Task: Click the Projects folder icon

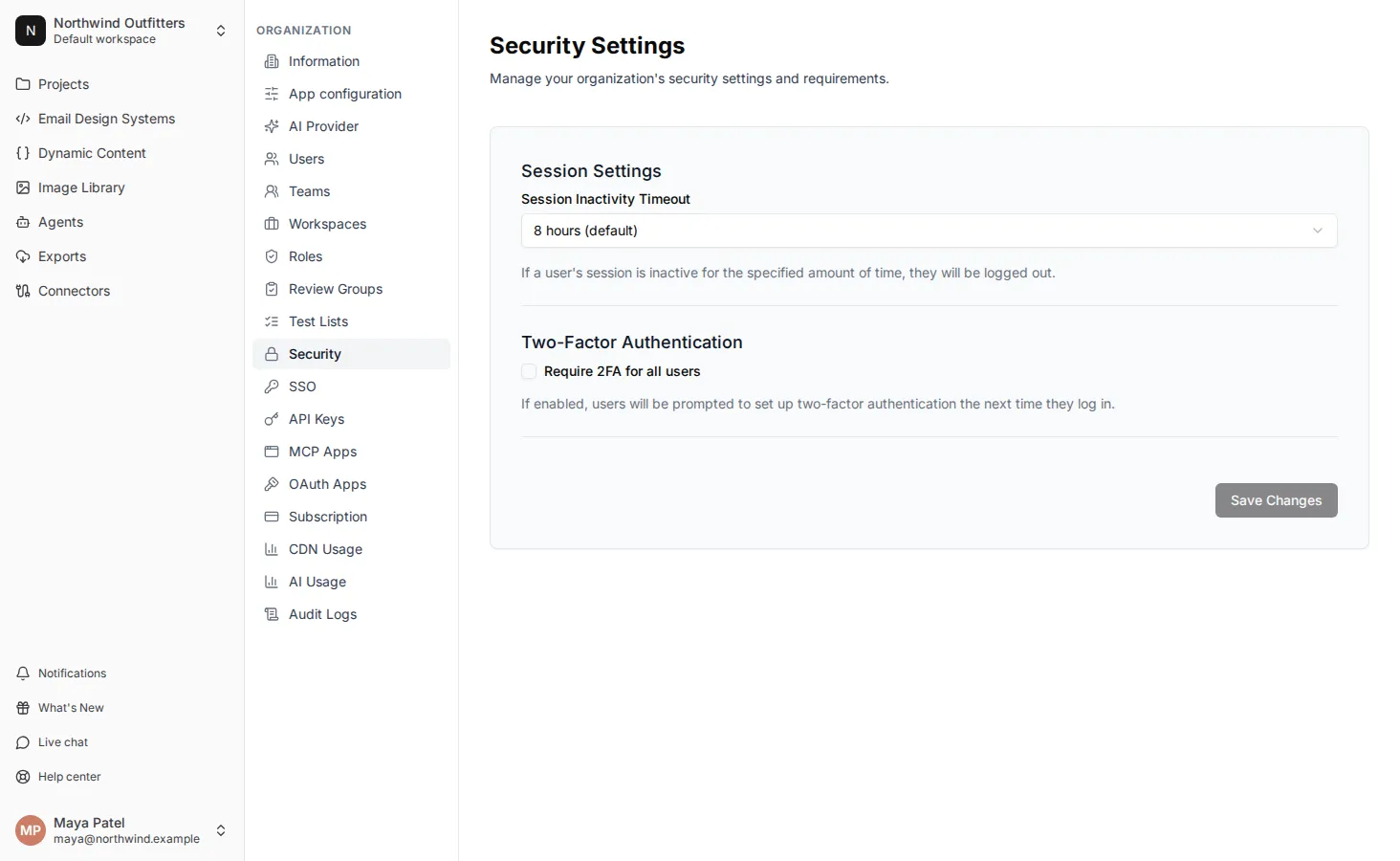Action: coord(23,84)
